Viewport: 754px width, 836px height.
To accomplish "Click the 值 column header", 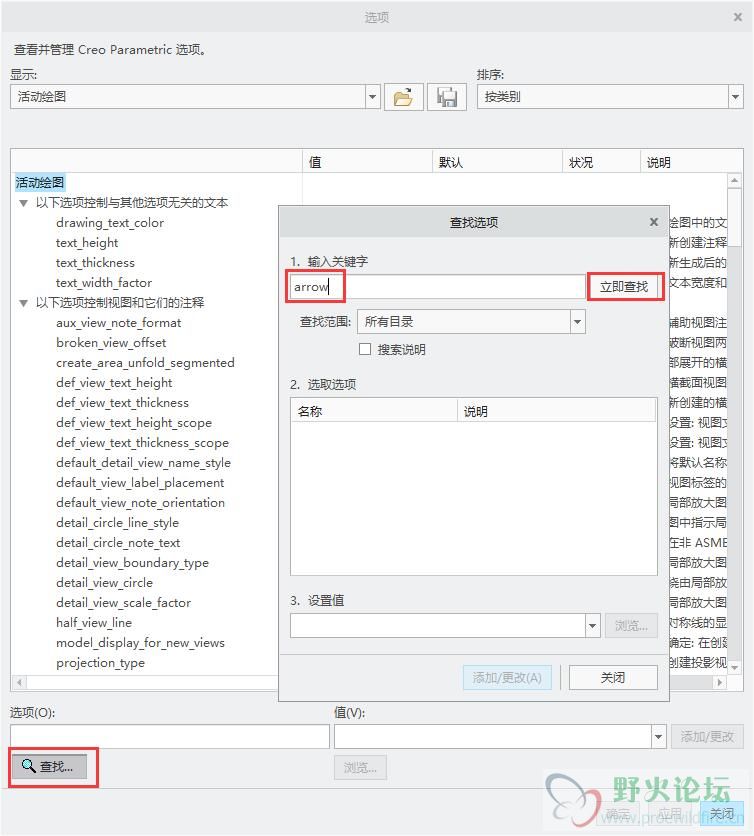I will pos(367,162).
